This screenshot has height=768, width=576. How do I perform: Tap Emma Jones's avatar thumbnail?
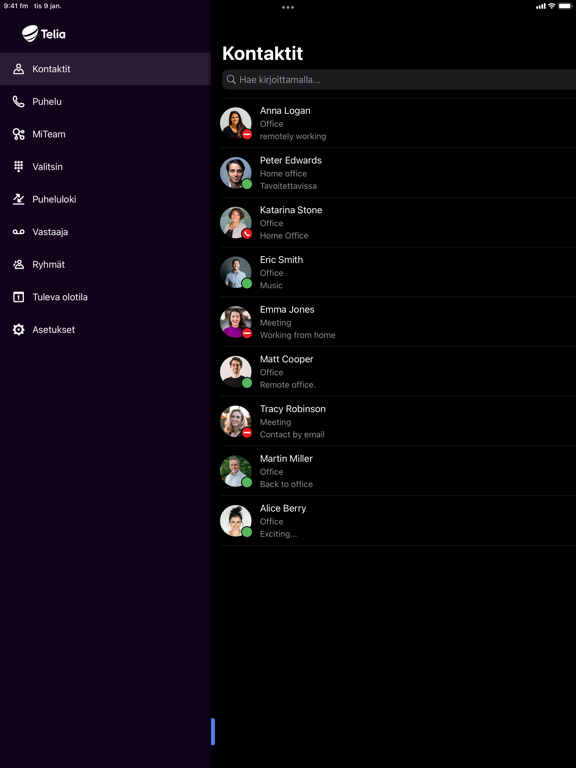236,322
